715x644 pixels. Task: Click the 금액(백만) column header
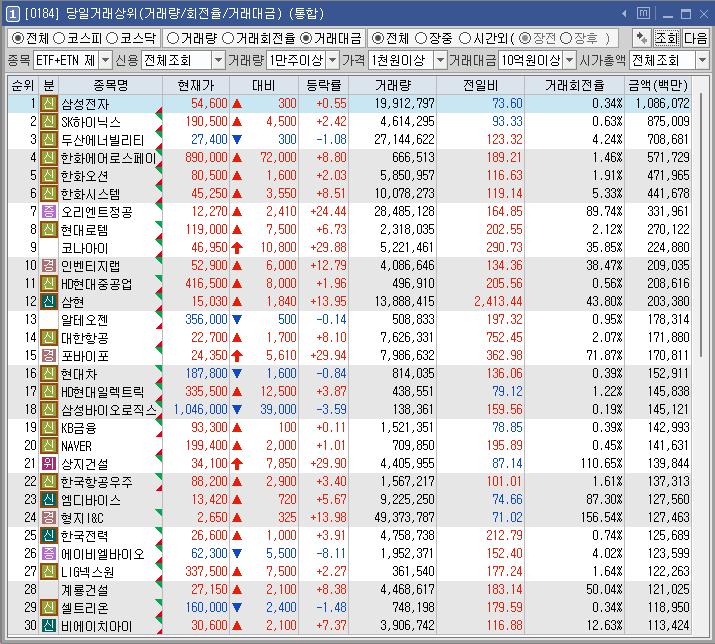[658, 85]
